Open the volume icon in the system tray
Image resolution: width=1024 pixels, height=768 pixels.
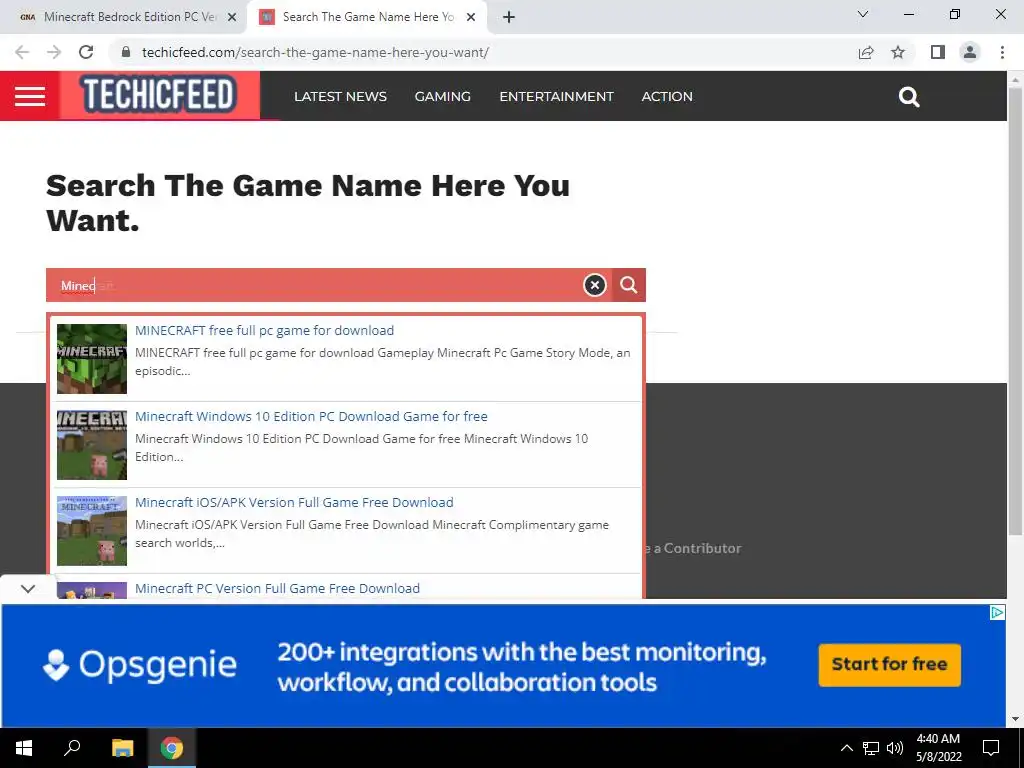coord(895,748)
